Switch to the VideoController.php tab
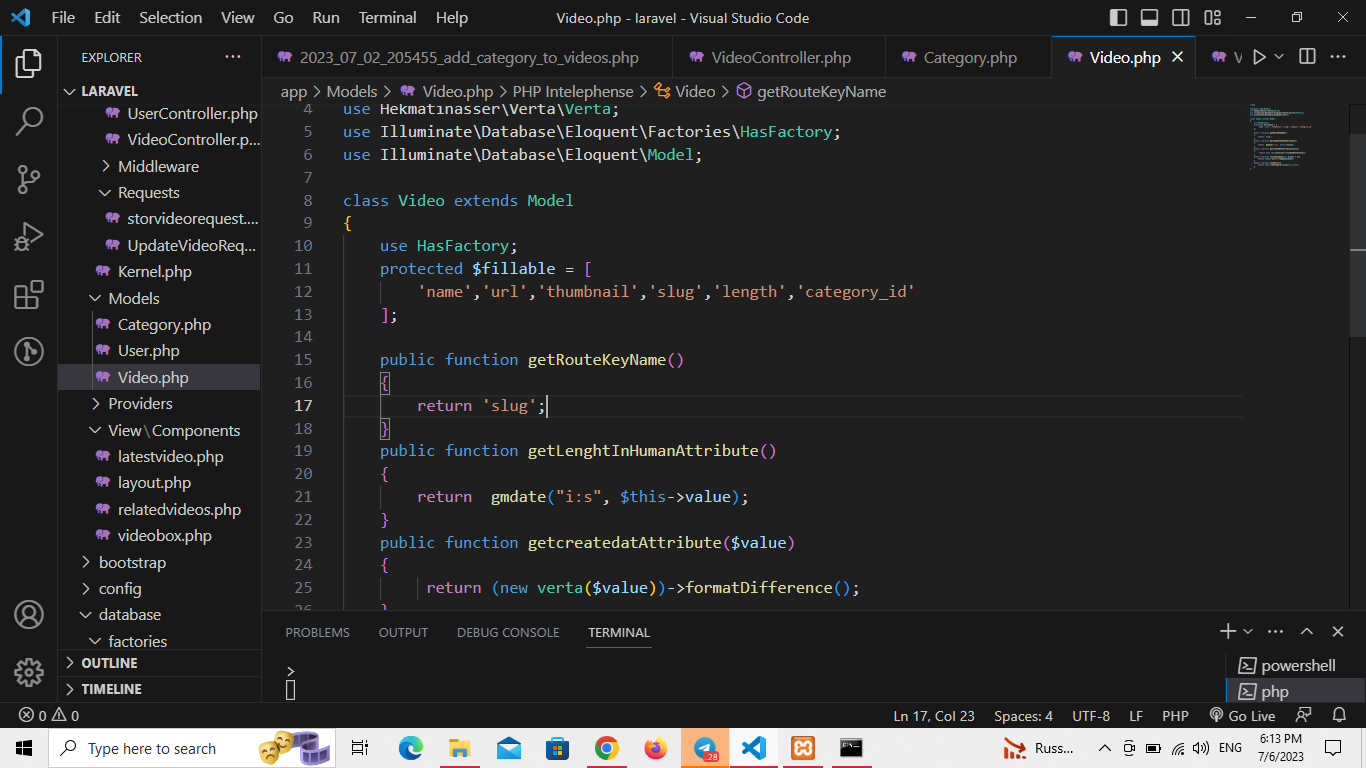Viewport: 1366px width, 768px height. [779, 57]
